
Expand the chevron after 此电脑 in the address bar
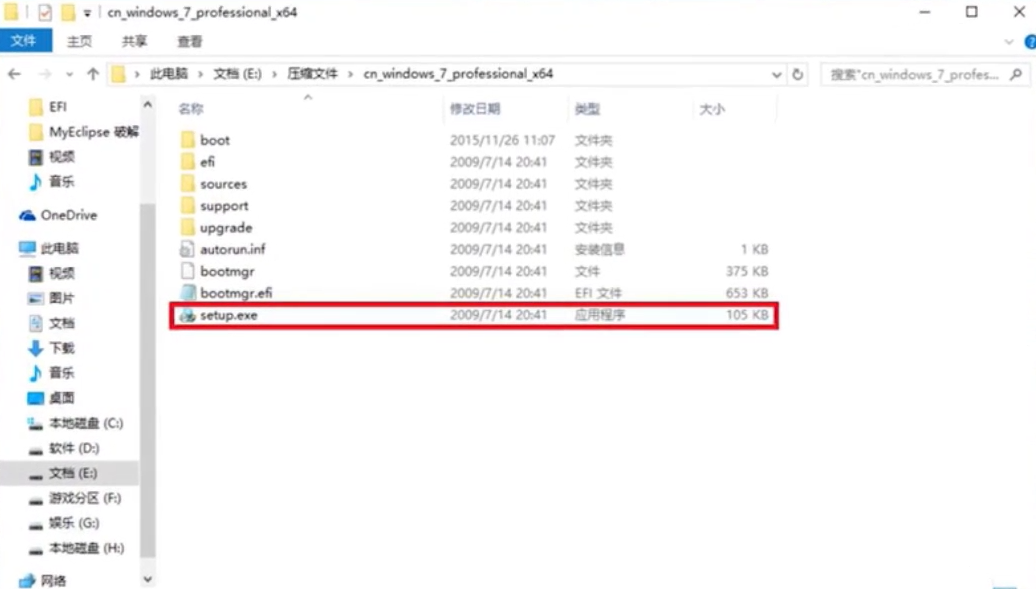point(200,74)
